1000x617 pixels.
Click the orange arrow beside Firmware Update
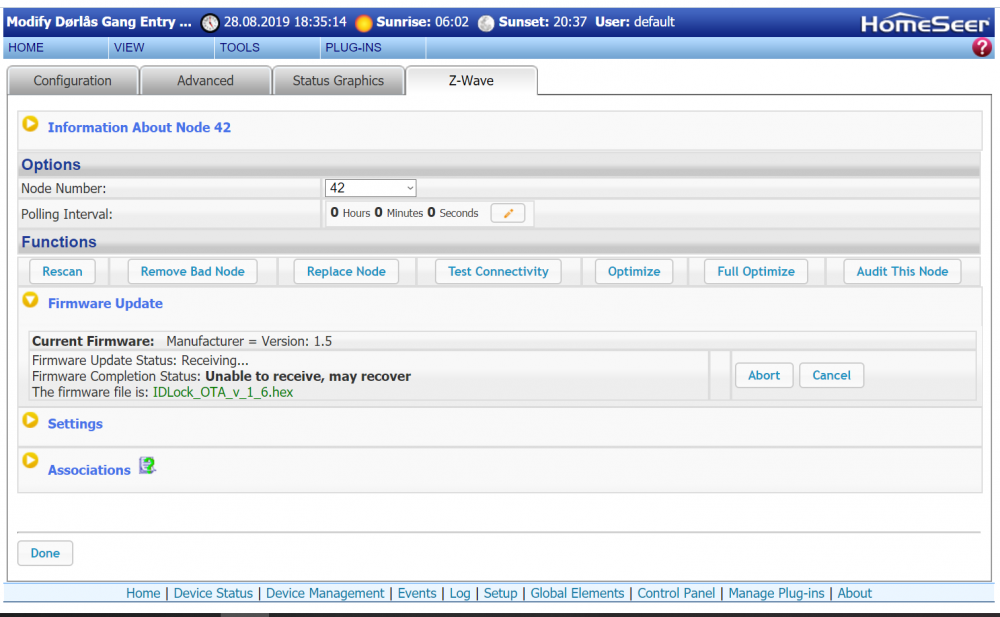[30, 299]
